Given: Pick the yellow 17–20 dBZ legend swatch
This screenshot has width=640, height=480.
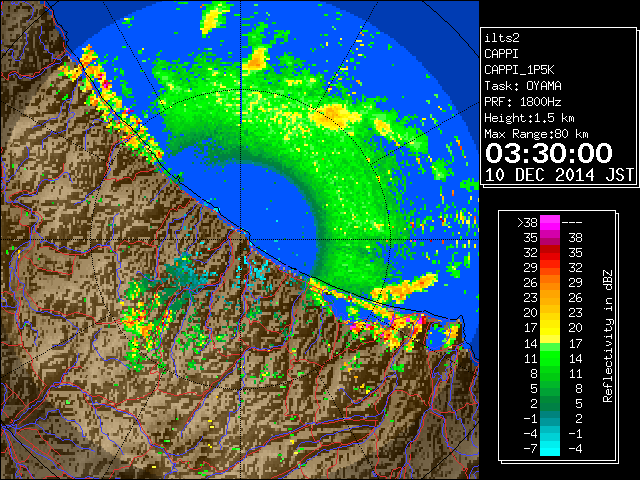Looking at the screenshot, I should [x=550, y=328].
